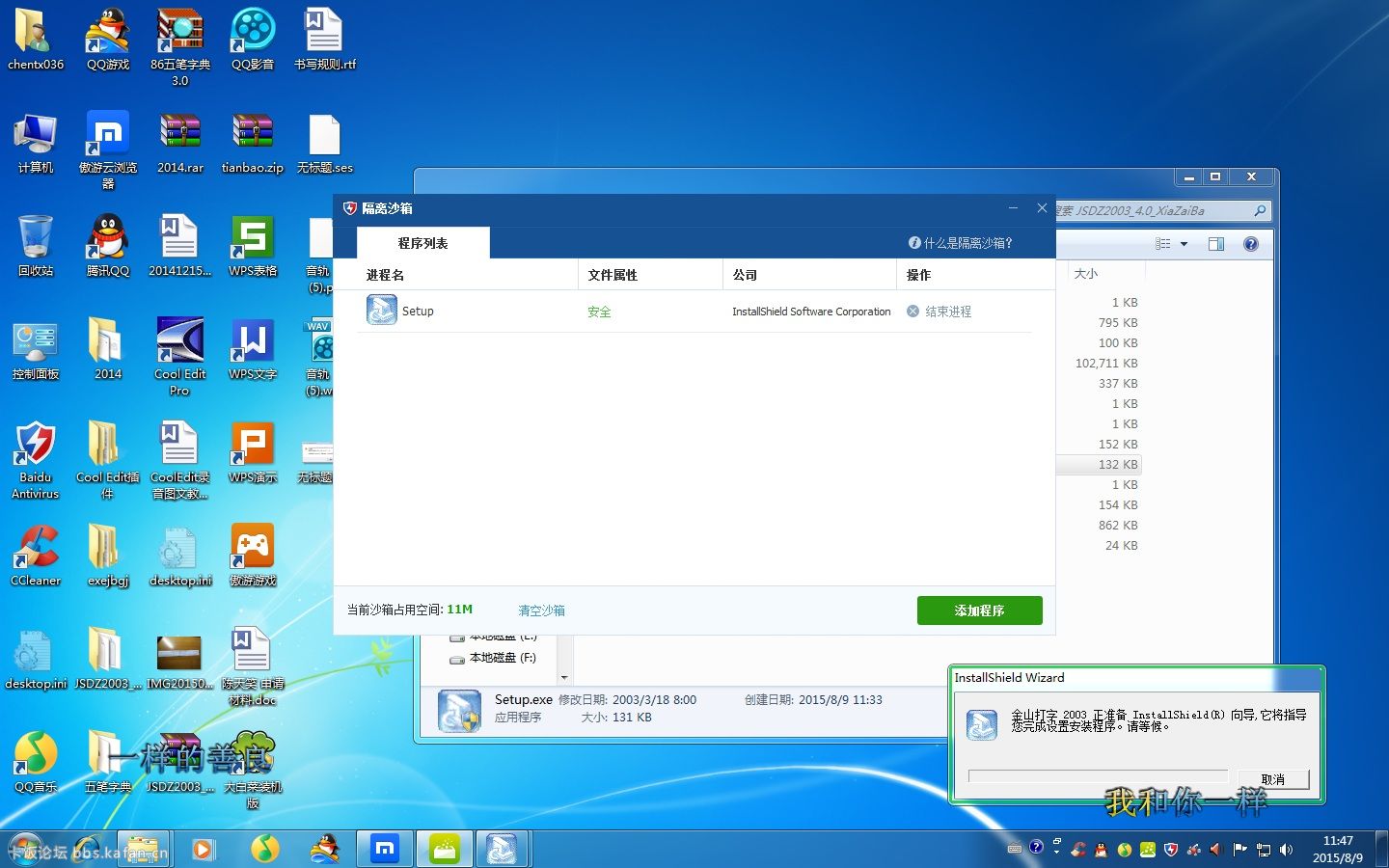Click Explorer navigation pane scroll down arrow
Image resolution: width=1389 pixels, height=868 pixels.
pos(564,677)
